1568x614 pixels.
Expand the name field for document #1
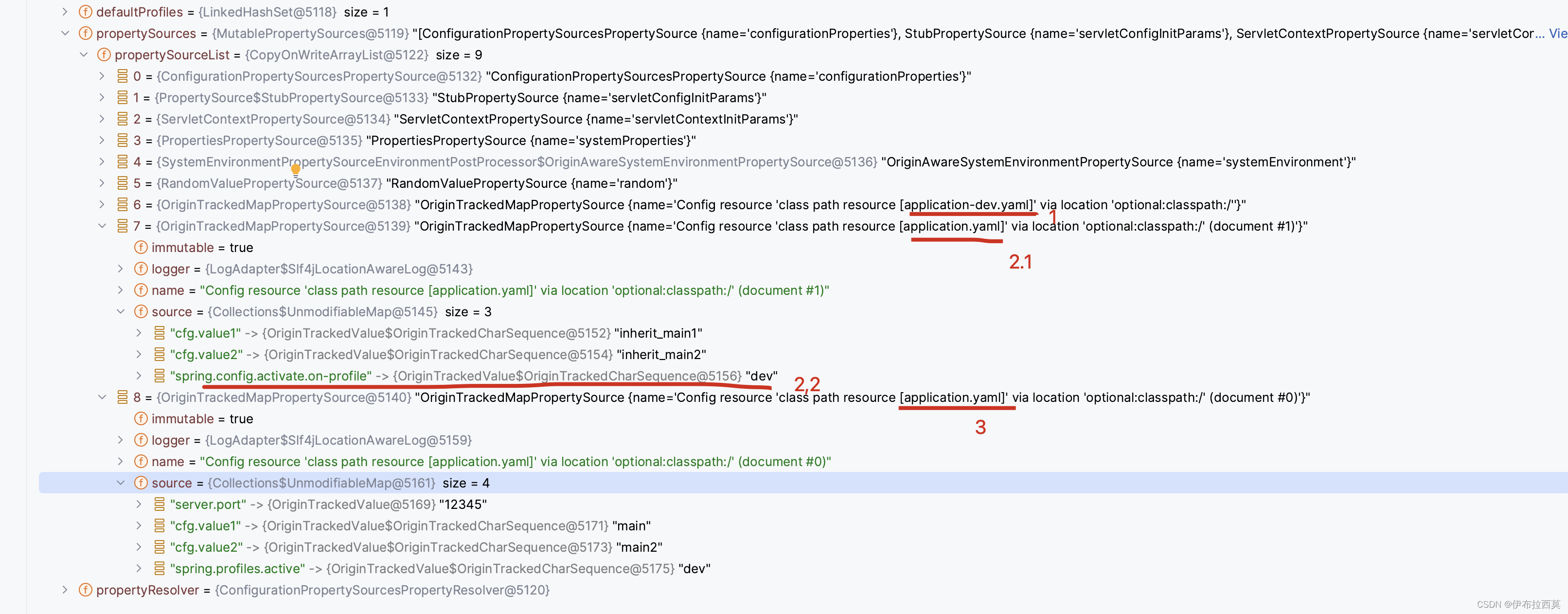pyautogui.click(x=121, y=290)
